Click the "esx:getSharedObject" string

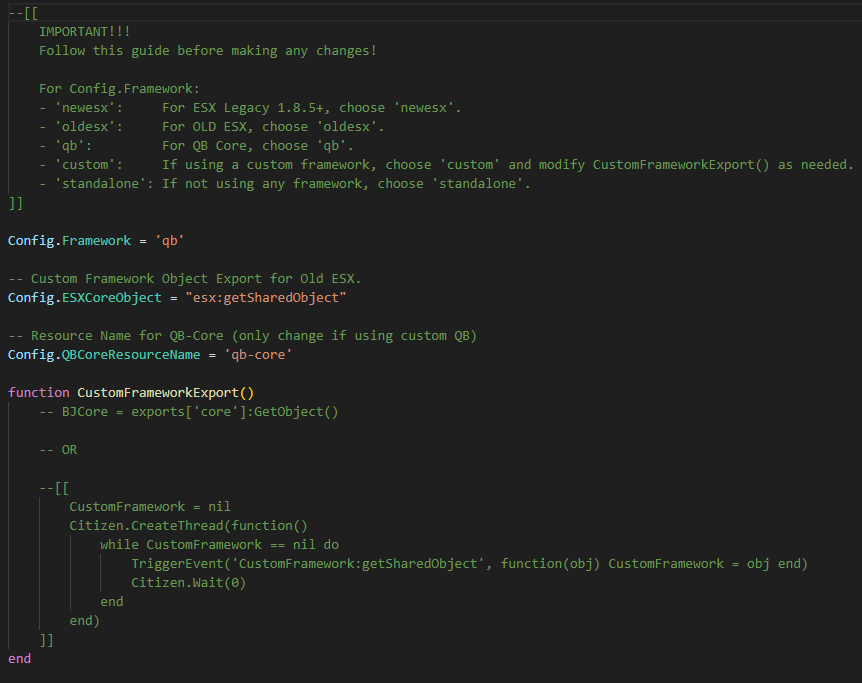(x=266, y=298)
